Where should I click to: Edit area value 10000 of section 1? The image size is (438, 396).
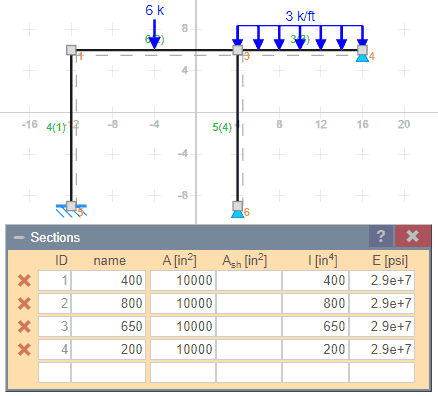click(x=183, y=280)
